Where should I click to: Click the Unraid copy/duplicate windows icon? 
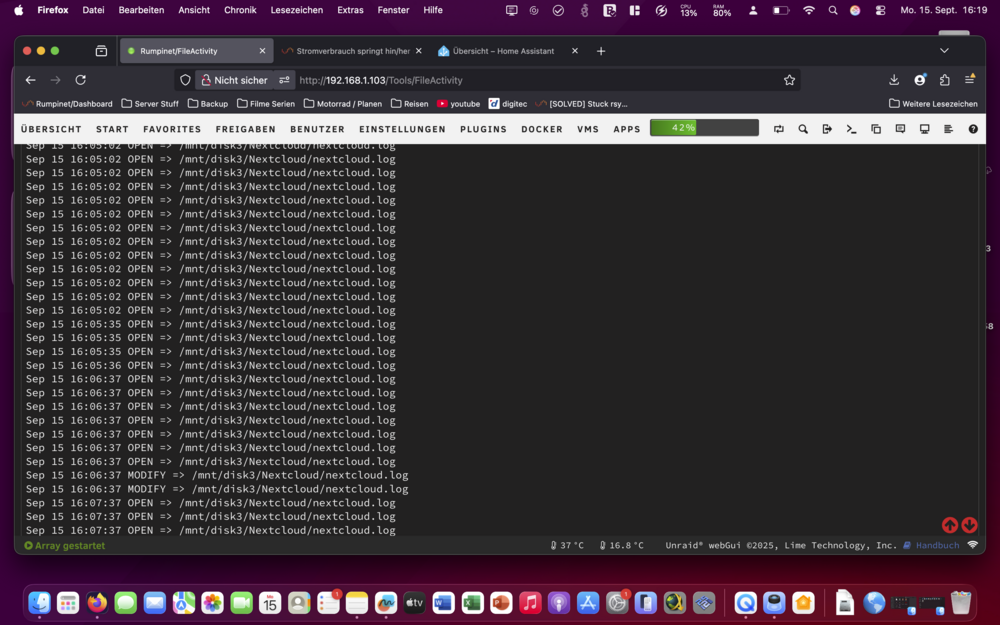[876, 129]
